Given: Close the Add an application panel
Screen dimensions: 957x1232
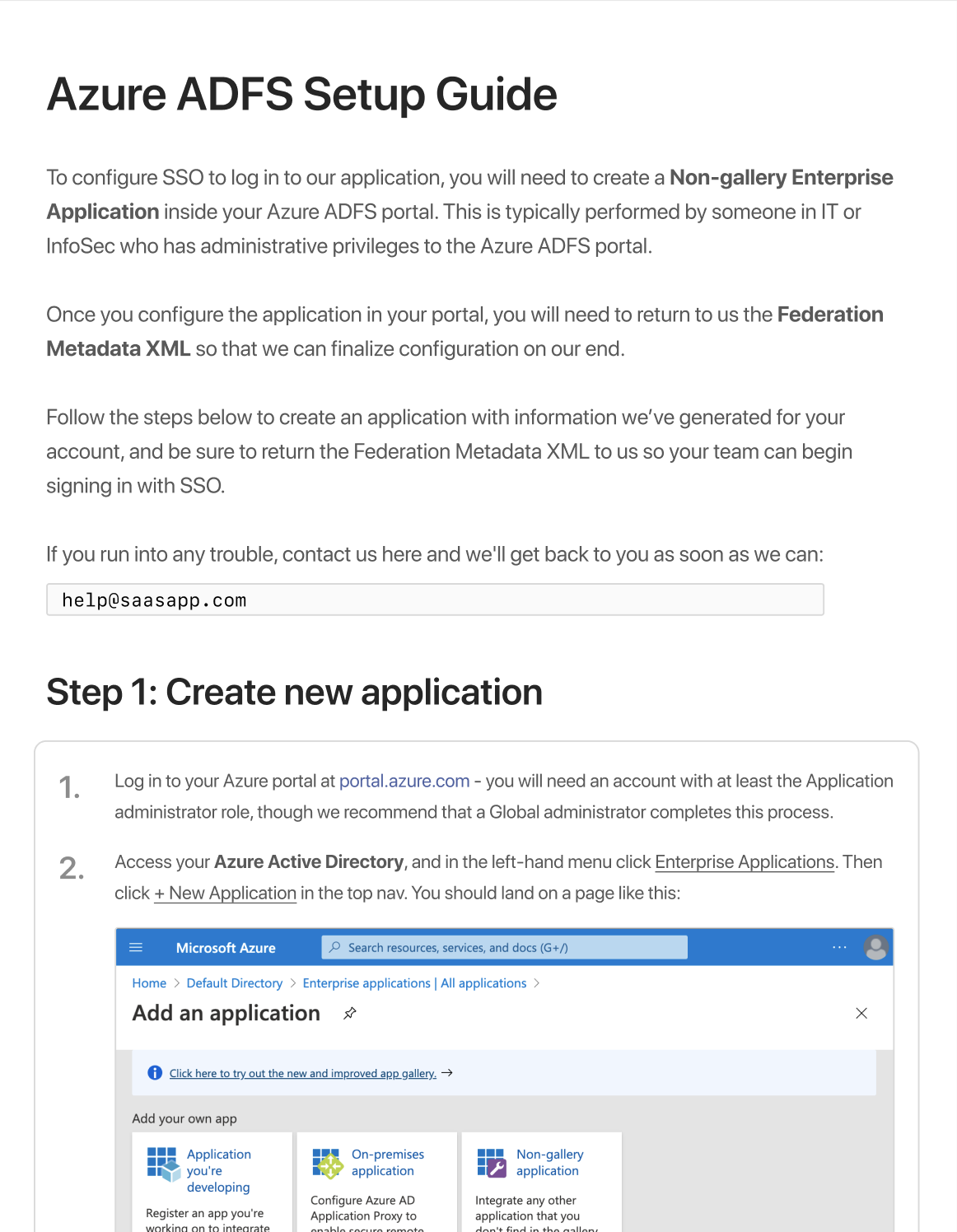Looking at the screenshot, I should point(861,1014).
